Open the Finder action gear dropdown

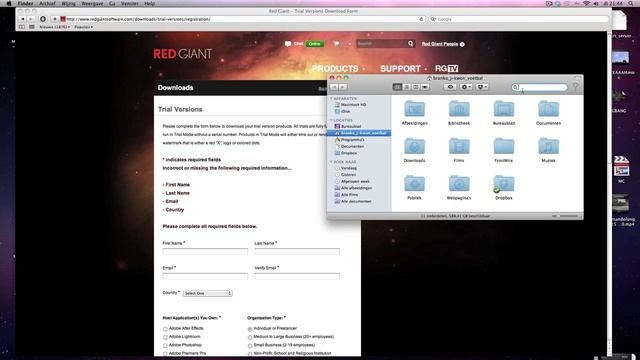[466, 87]
